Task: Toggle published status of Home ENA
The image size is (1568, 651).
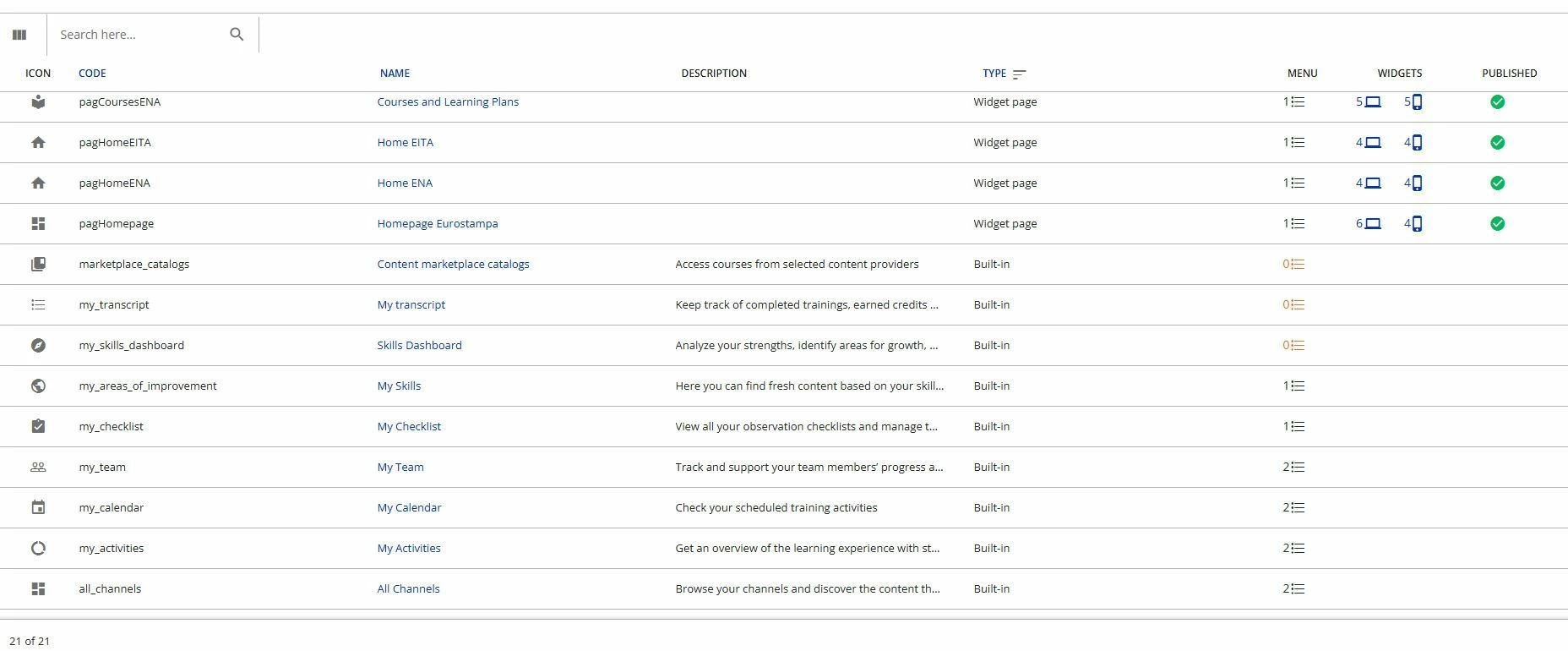Action: tap(1497, 183)
